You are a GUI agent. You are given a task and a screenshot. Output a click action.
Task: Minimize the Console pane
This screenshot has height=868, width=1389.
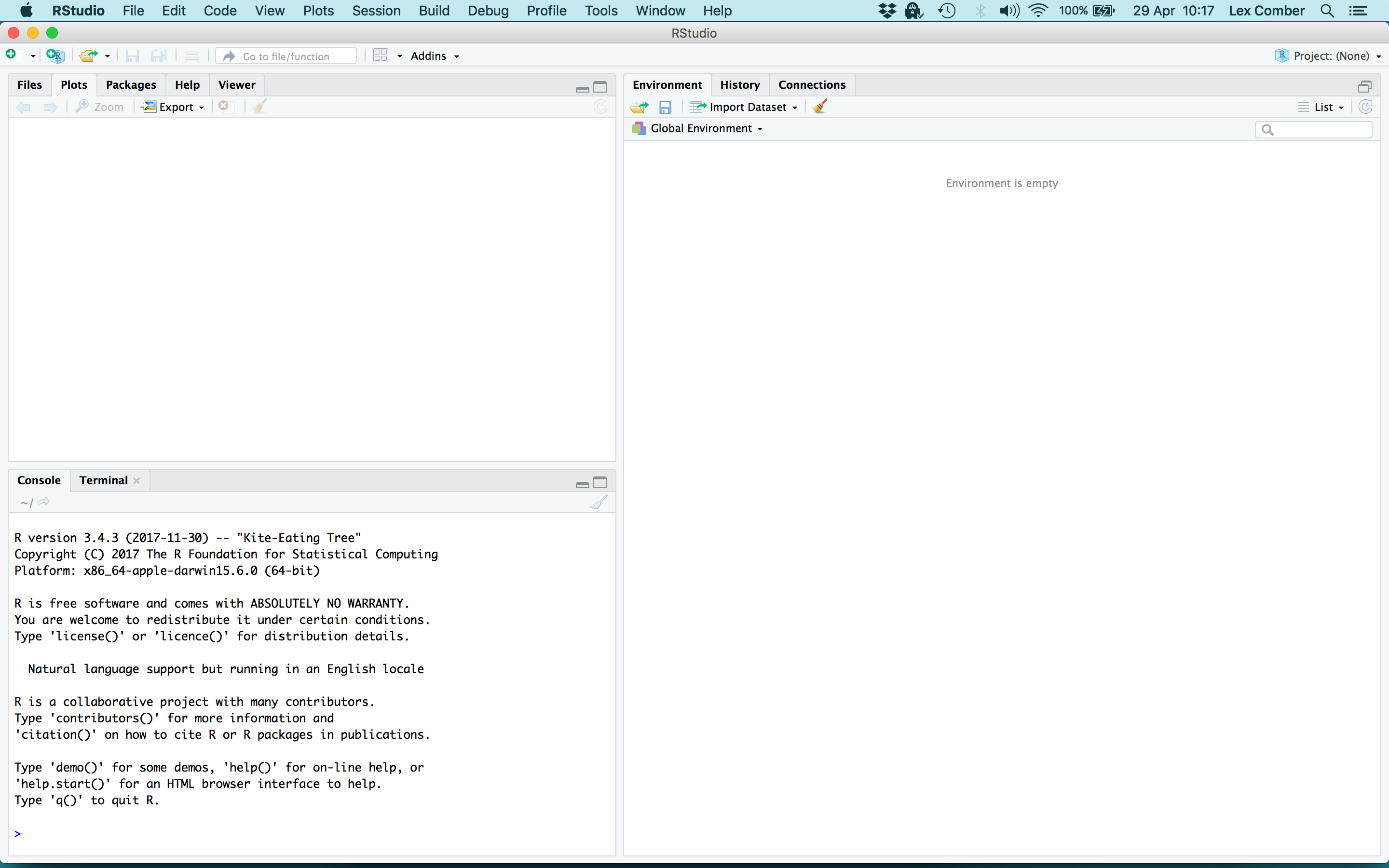(x=582, y=484)
